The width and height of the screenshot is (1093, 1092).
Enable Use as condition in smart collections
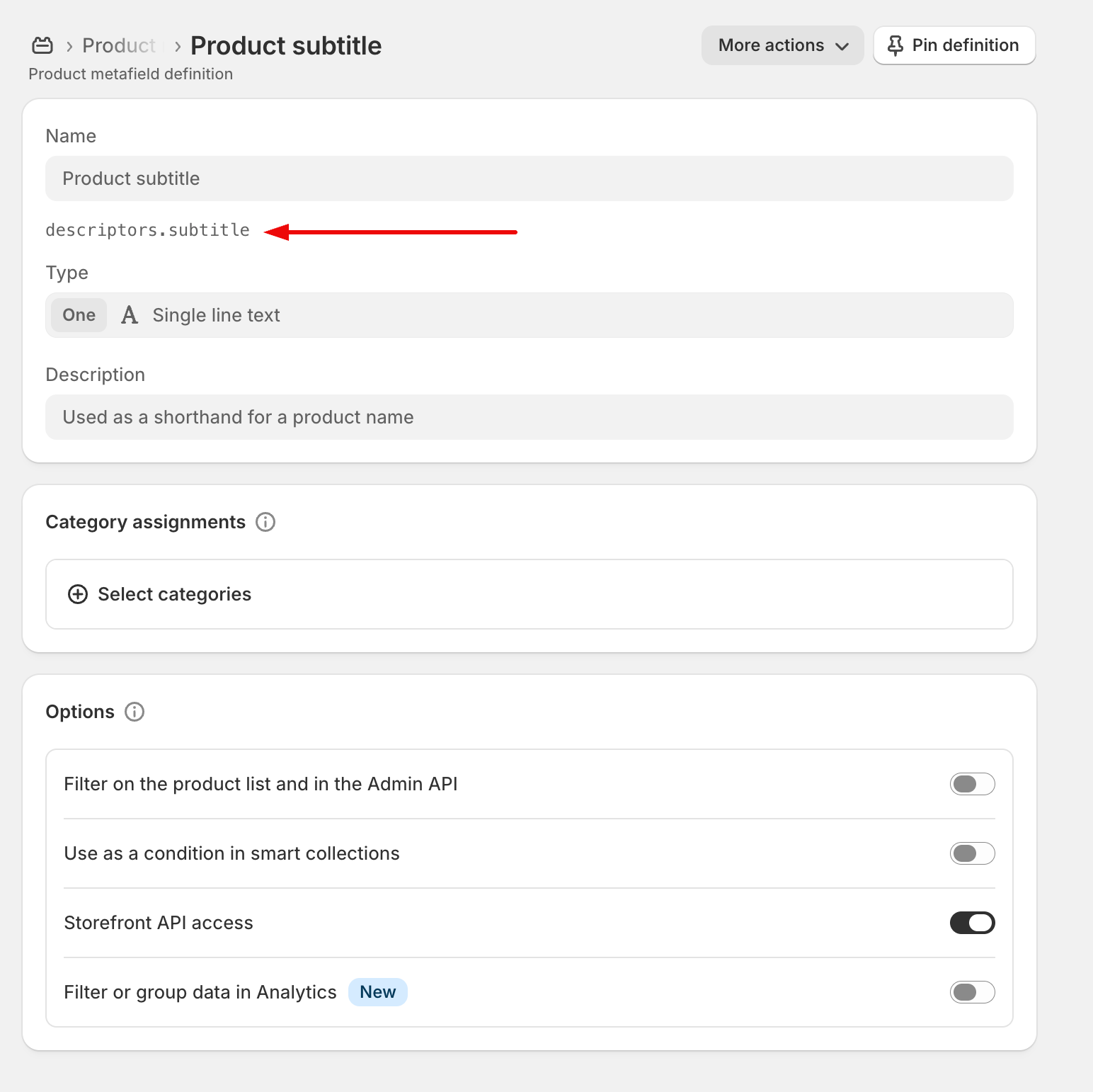point(972,853)
